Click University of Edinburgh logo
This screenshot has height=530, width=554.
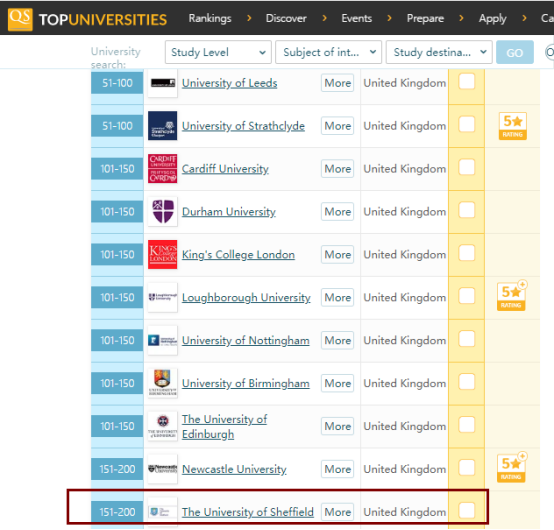click(163, 426)
